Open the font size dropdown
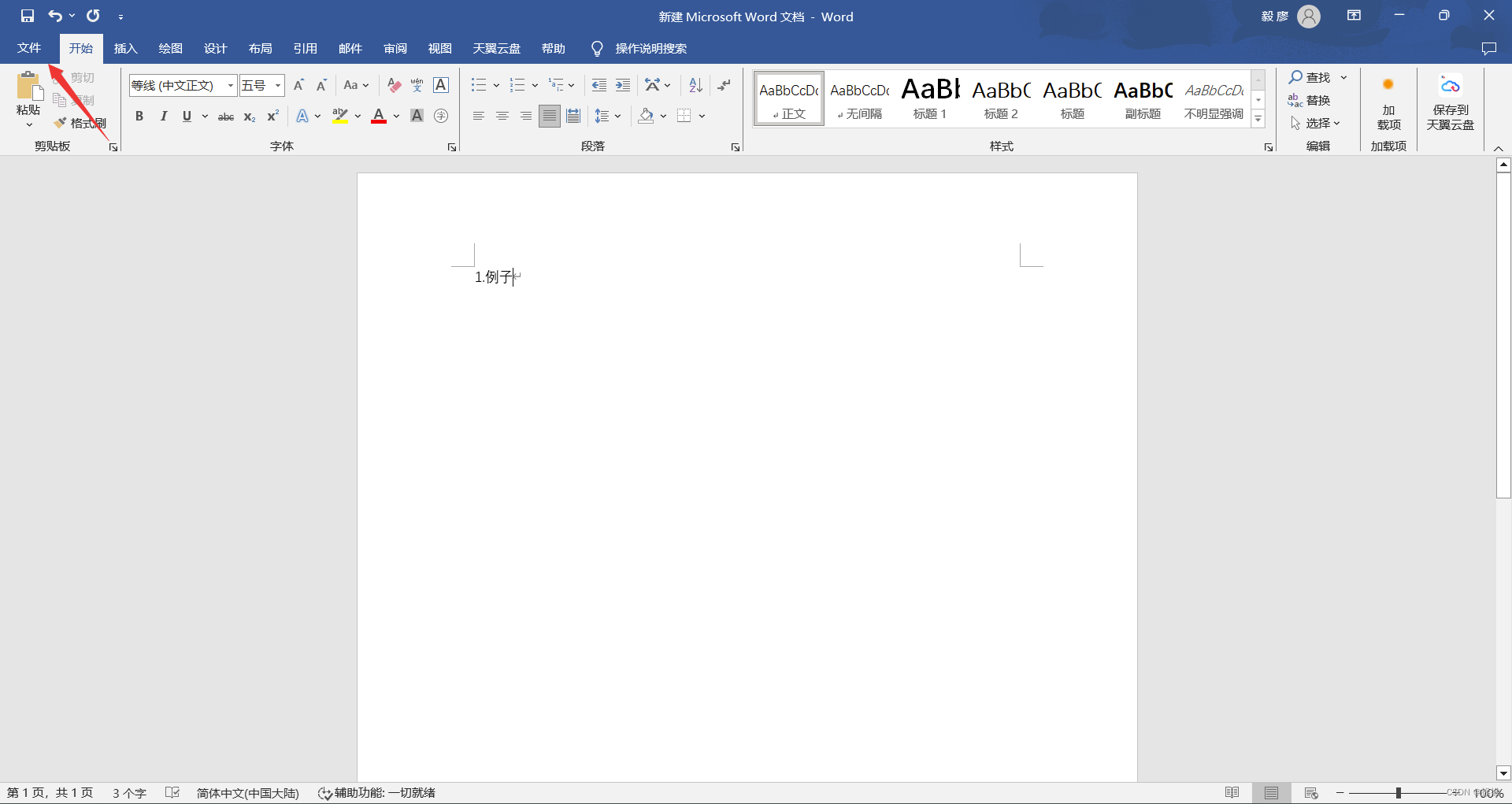Viewport: 1512px width, 804px height. tap(278, 85)
